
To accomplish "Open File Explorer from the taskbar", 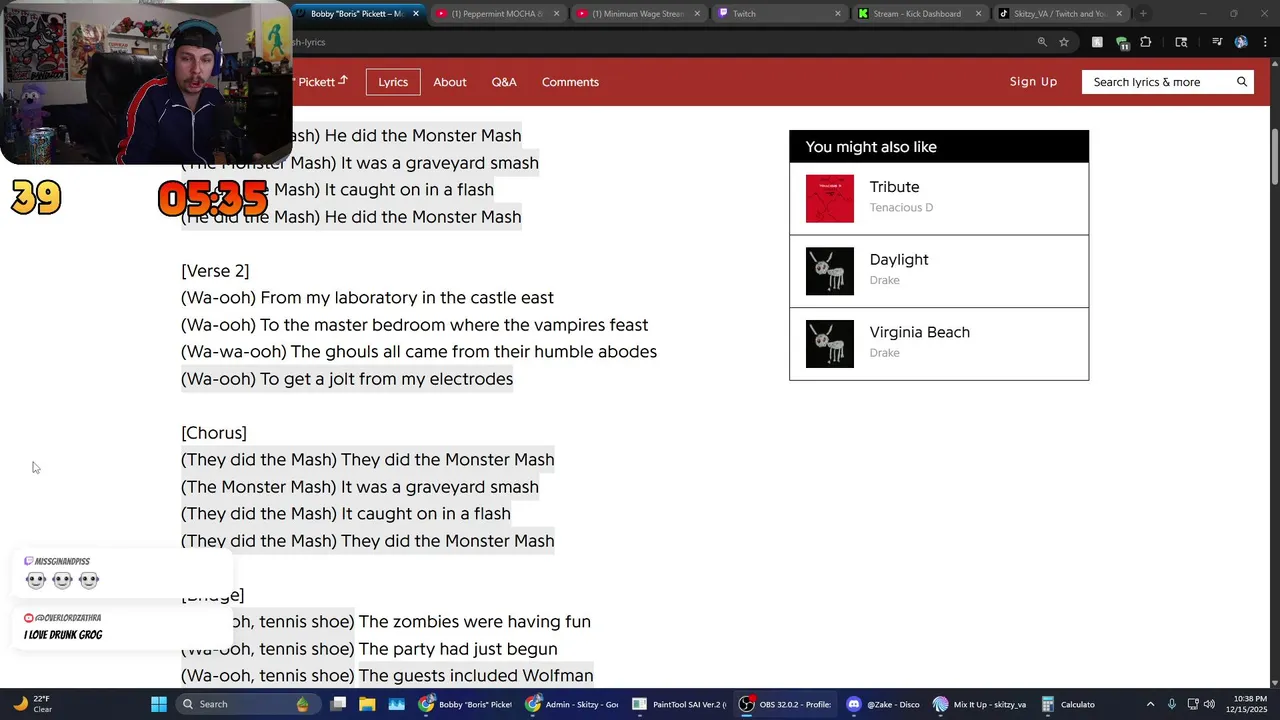I will coord(367,704).
